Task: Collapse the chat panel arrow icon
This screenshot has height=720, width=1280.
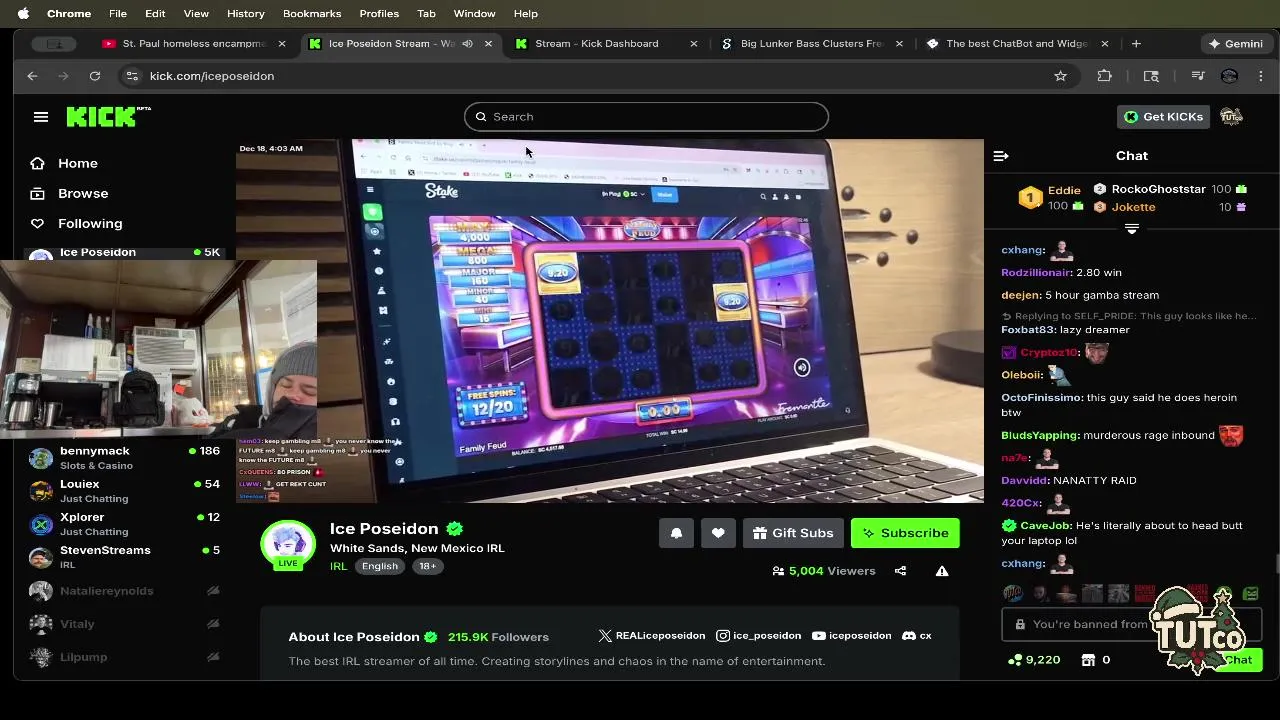Action: tap(1001, 156)
